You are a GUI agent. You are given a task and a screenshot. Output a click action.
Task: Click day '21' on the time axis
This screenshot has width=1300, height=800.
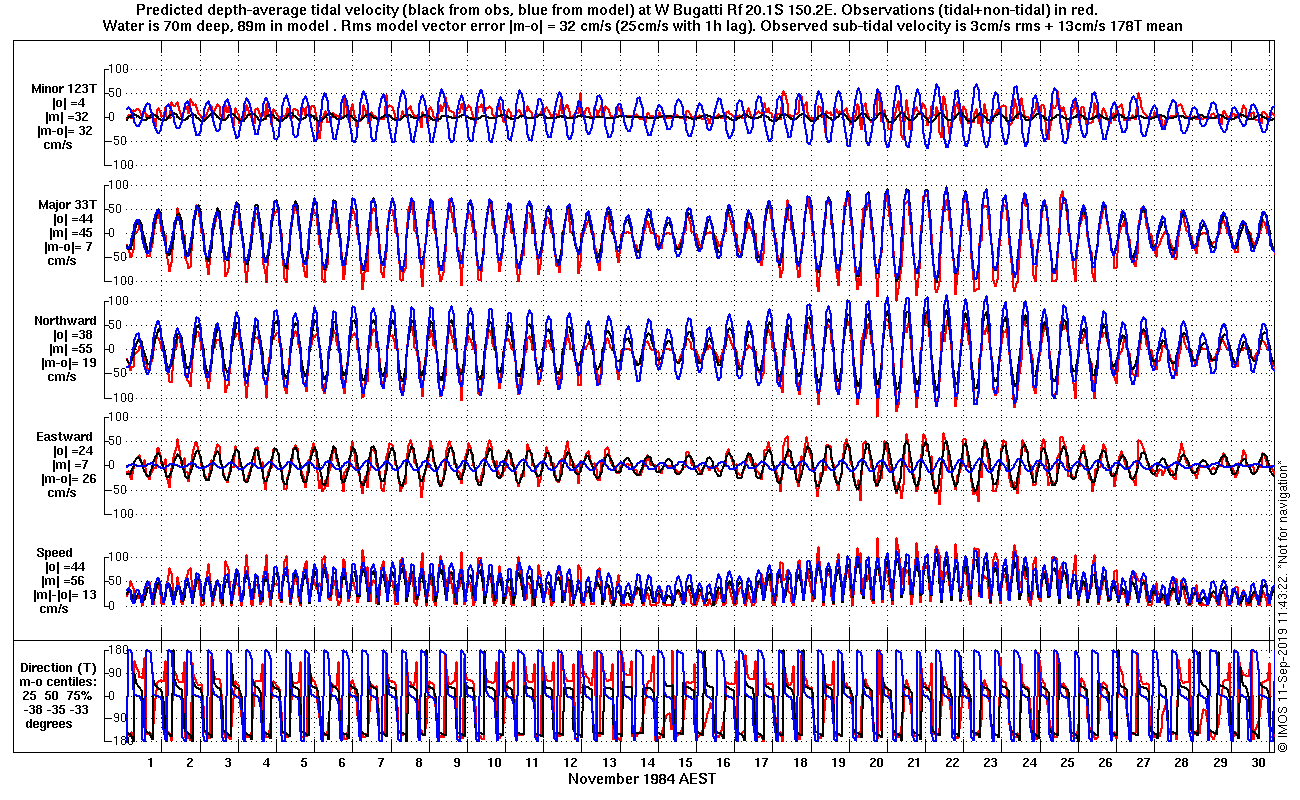(914, 763)
